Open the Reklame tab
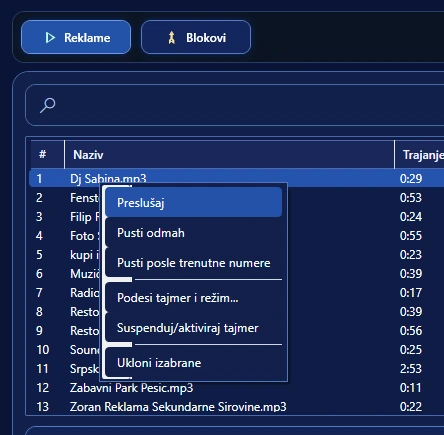This screenshot has height=435, width=444. point(76,37)
